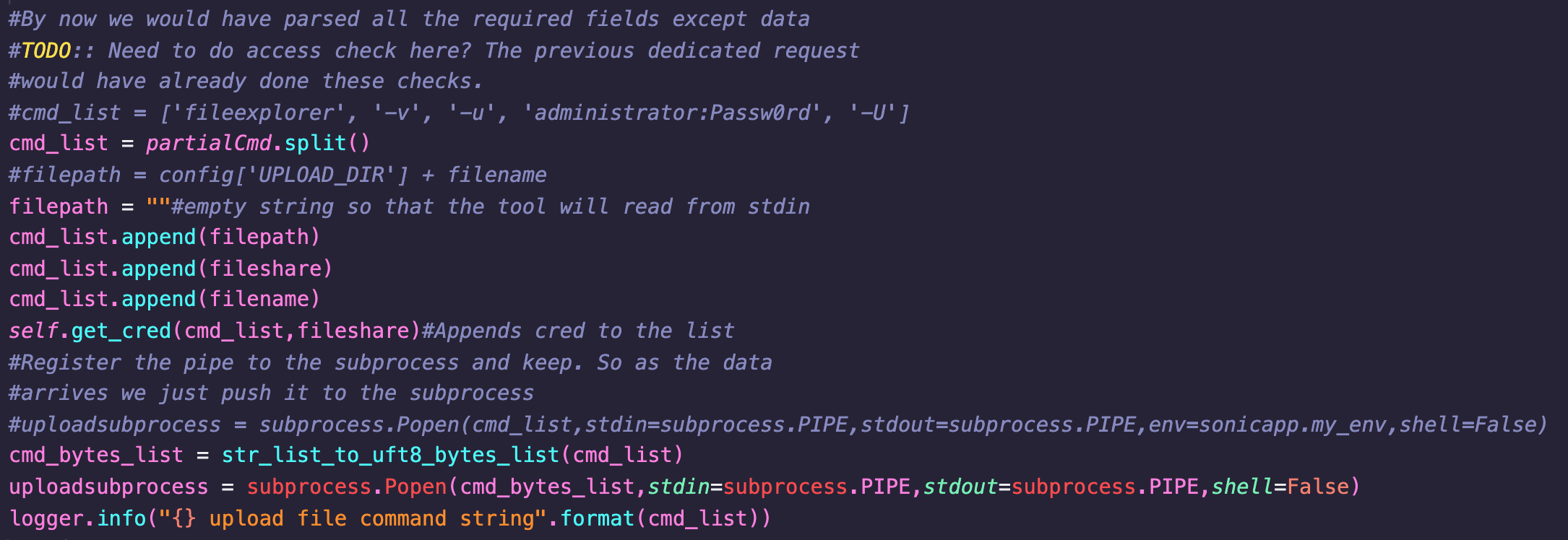Click the uploadsubprocess variable name in the assignment
1568x540 pixels.
[108, 487]
